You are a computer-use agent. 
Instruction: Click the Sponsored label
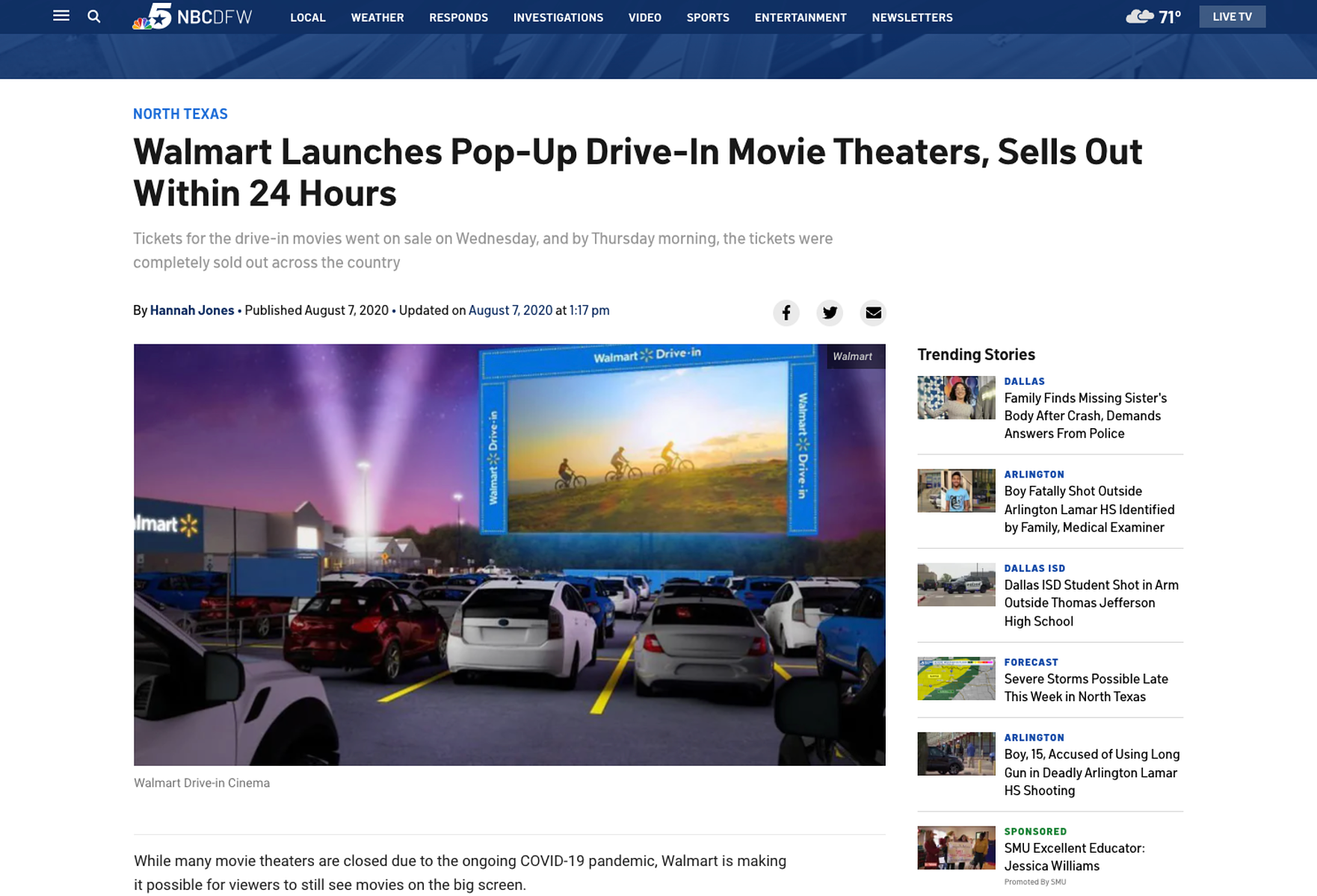1035,831
